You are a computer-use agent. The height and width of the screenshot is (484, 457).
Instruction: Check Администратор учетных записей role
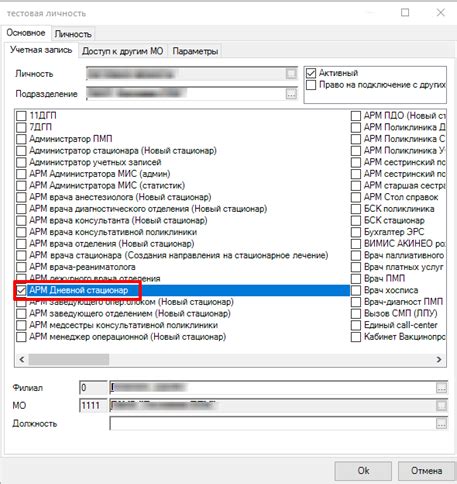pos(21,162)
